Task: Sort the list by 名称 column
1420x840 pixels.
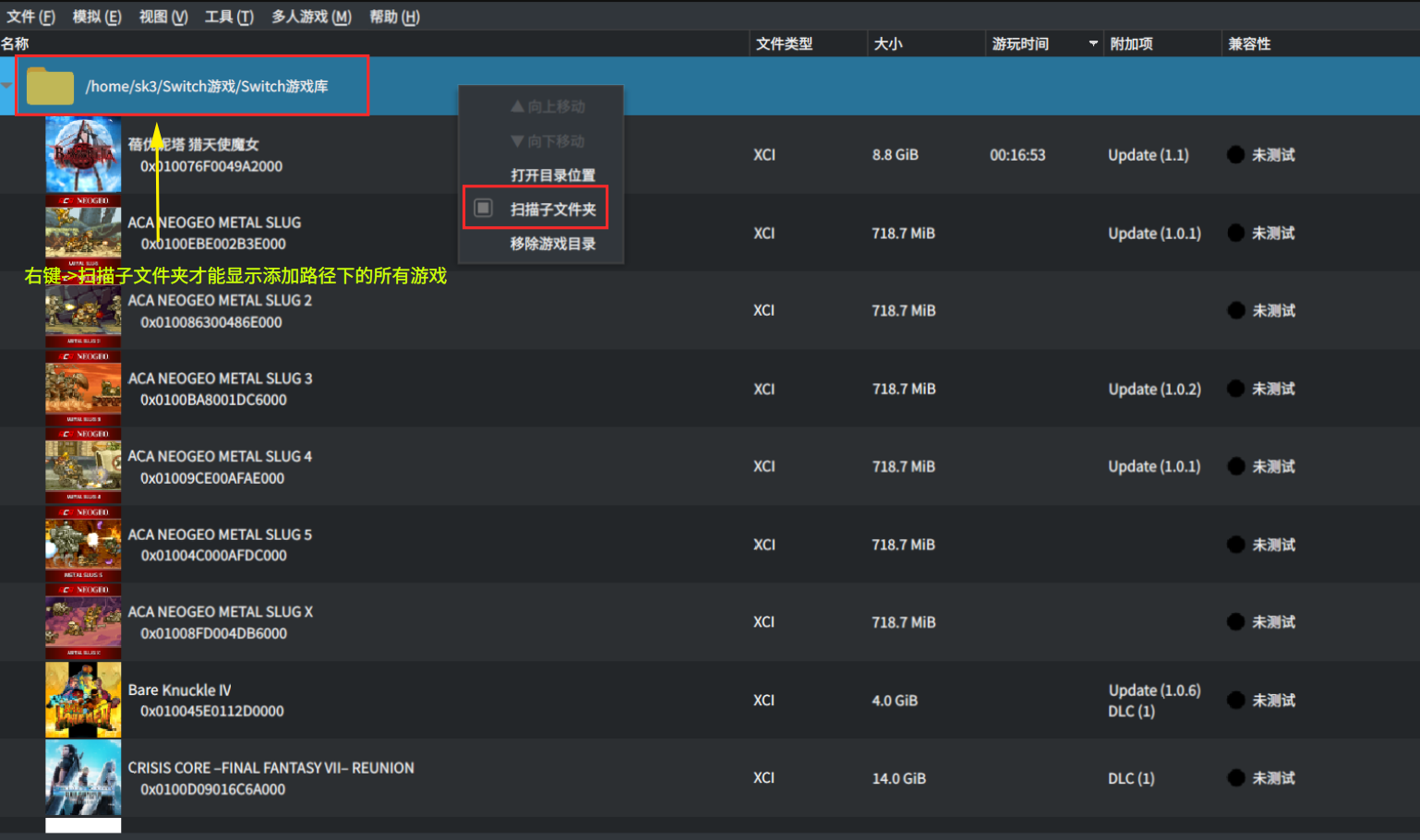Action: tap(374, 43)
